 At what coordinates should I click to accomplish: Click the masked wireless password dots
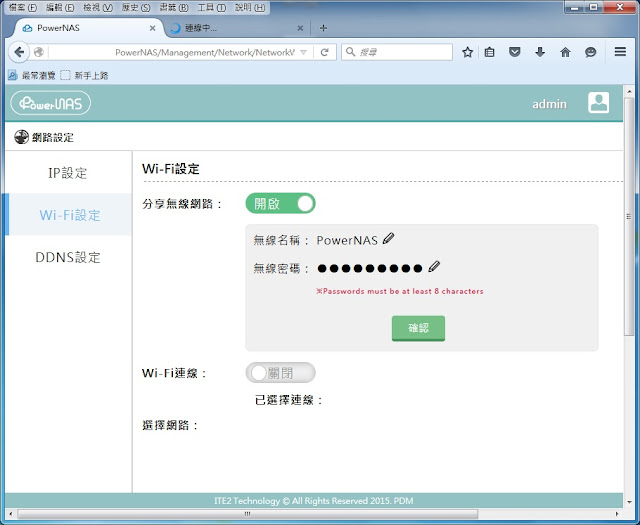pos(370,268)
